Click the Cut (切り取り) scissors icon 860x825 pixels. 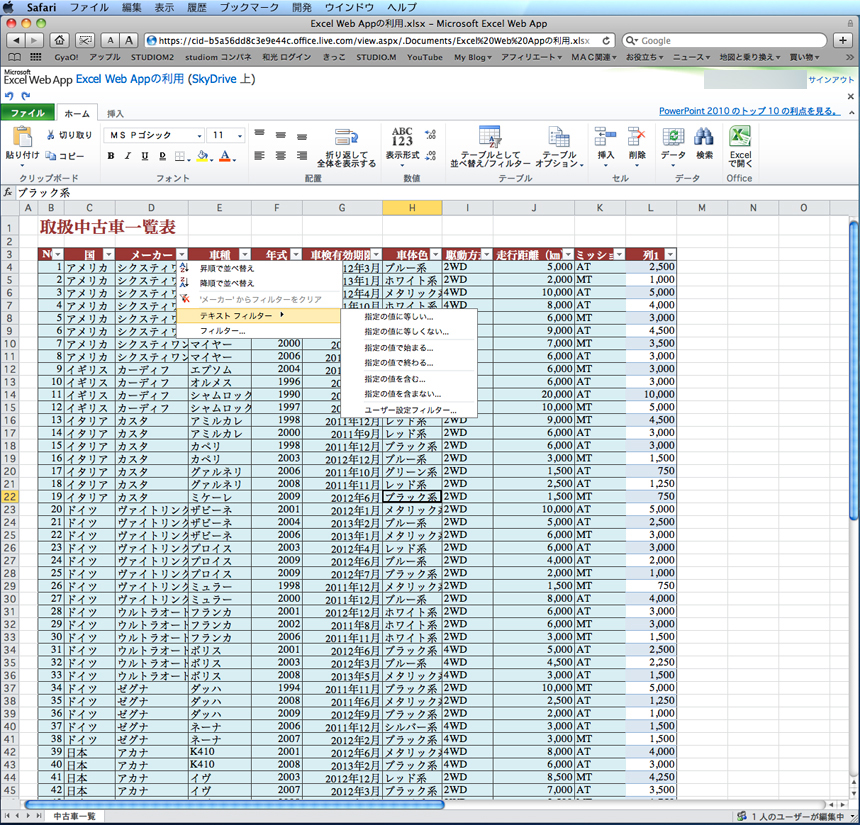click(x=50, y=135)
